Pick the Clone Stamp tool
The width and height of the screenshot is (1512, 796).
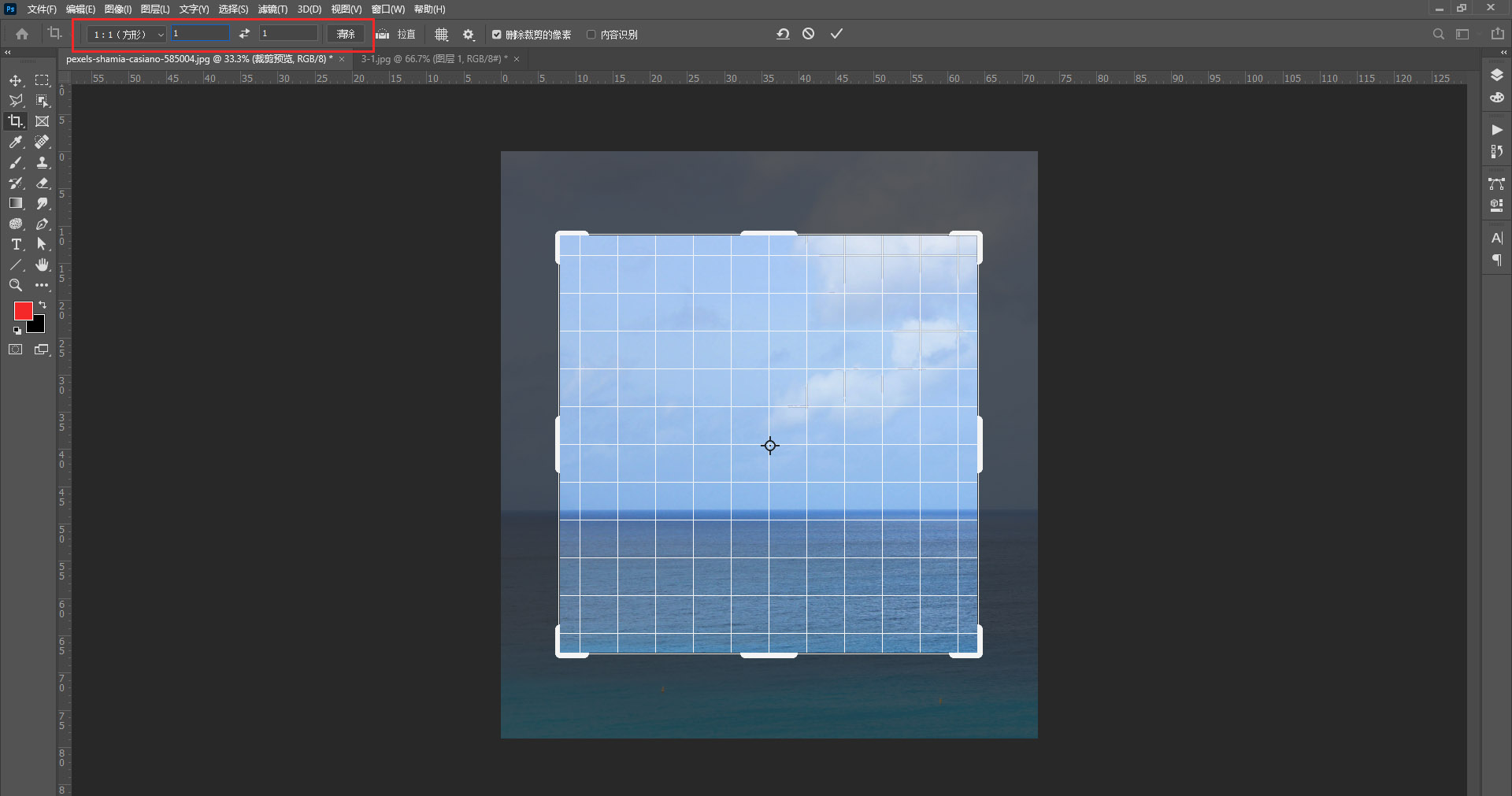[x=43, y=162]
